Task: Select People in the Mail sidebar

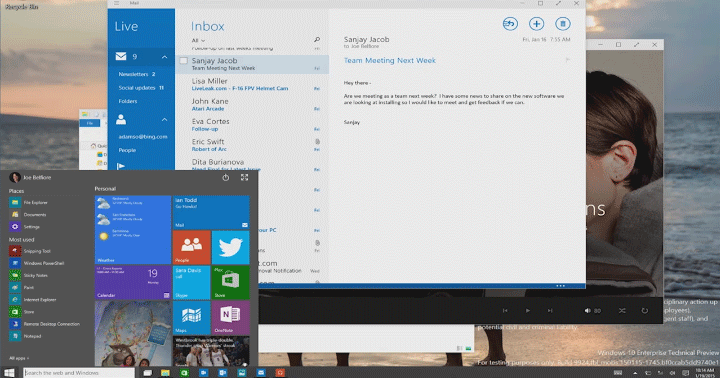Action: click(127, 150)
